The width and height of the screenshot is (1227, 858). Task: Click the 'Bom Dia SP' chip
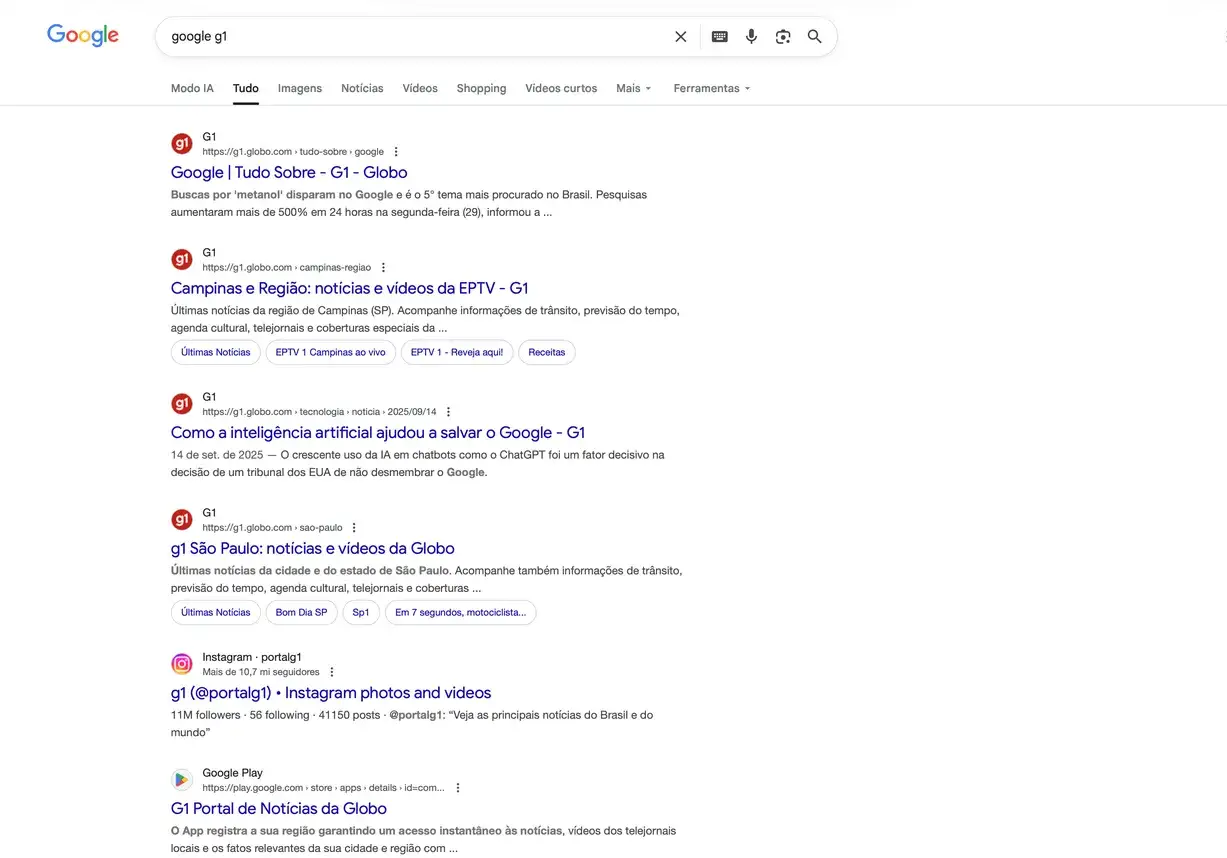[x=301, y=612]
